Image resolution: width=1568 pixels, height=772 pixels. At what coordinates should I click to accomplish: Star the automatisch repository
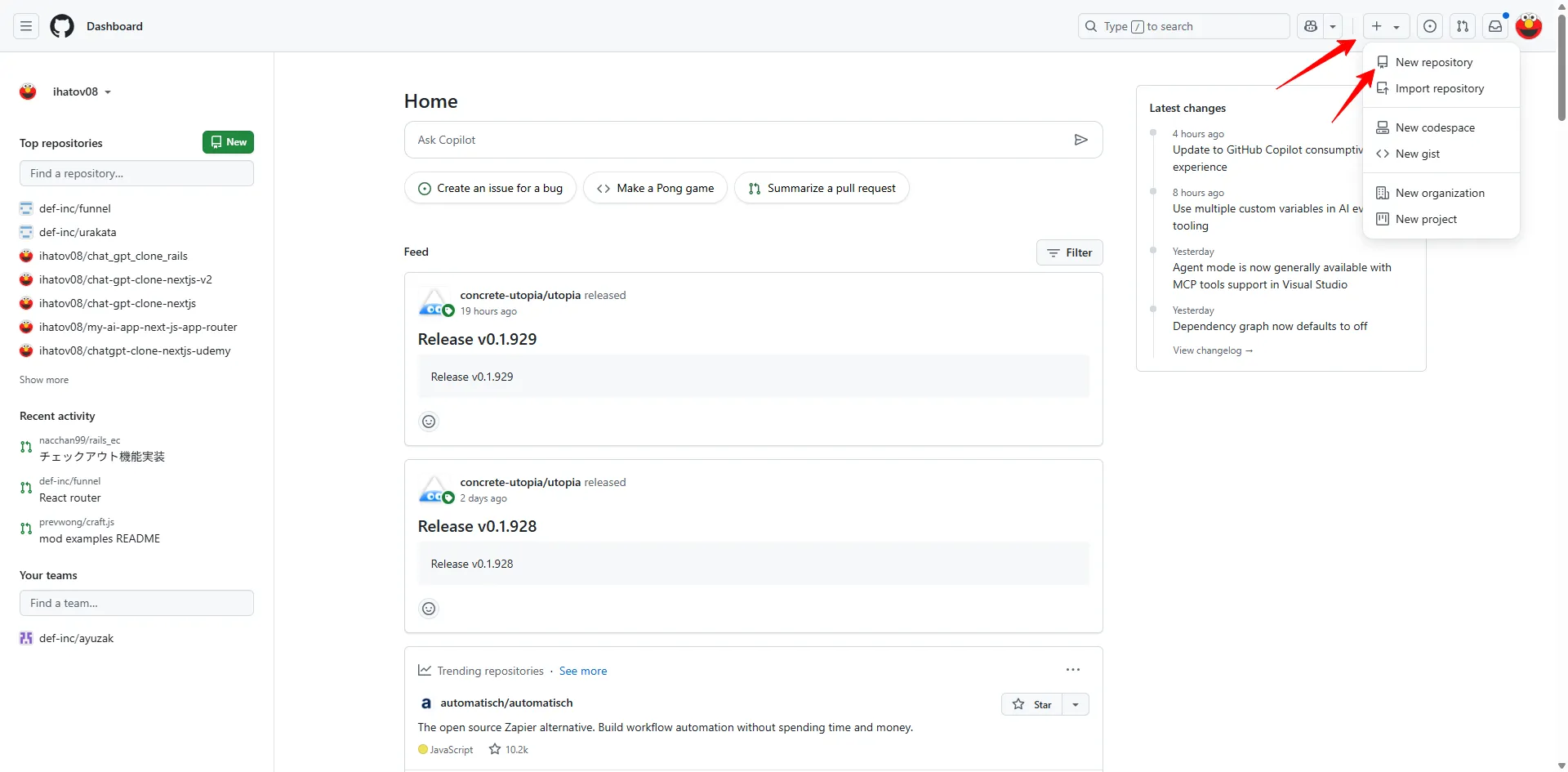coord(1032,704)
